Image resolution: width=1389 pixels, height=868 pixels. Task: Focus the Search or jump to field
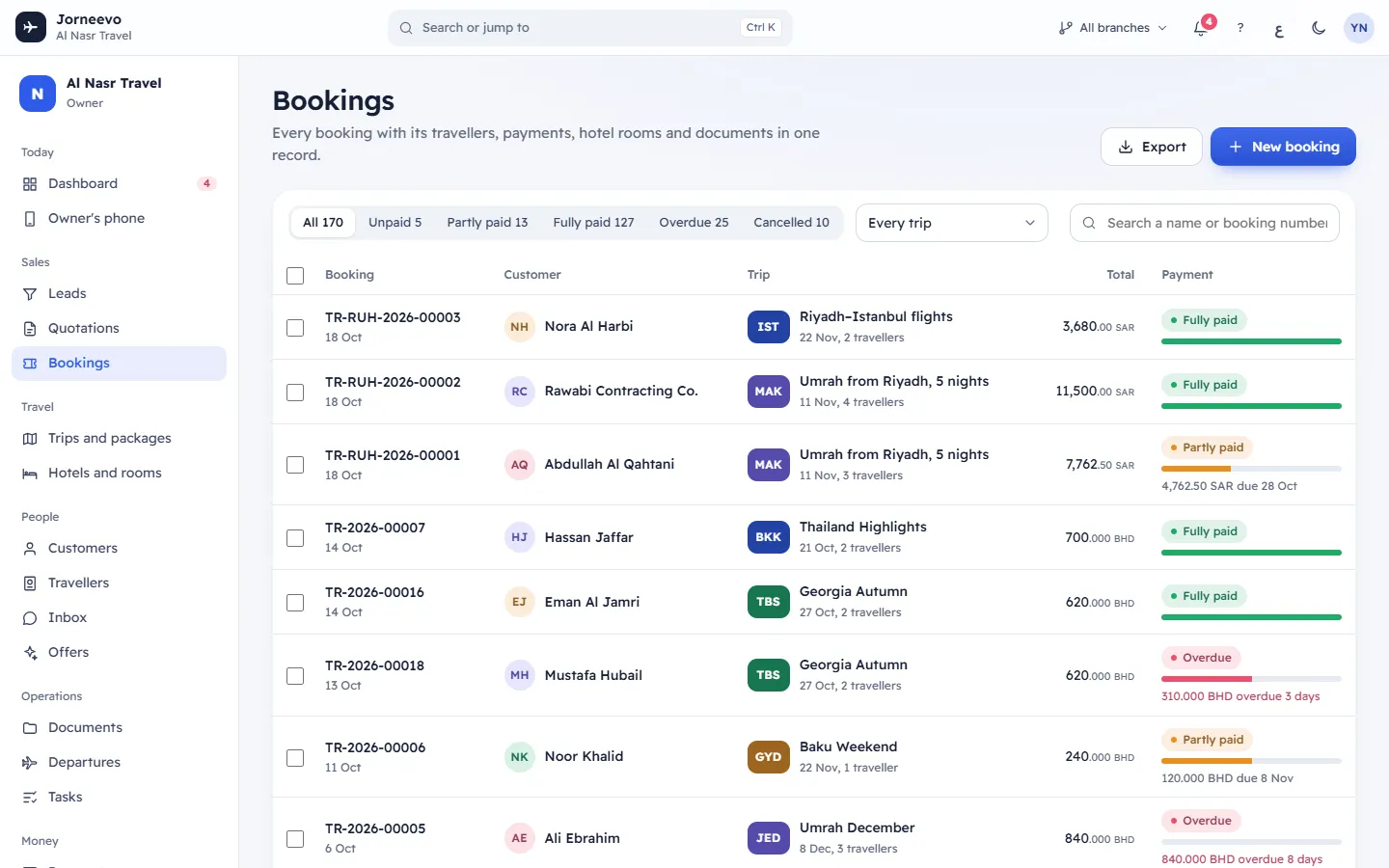(x=590, y=28)
